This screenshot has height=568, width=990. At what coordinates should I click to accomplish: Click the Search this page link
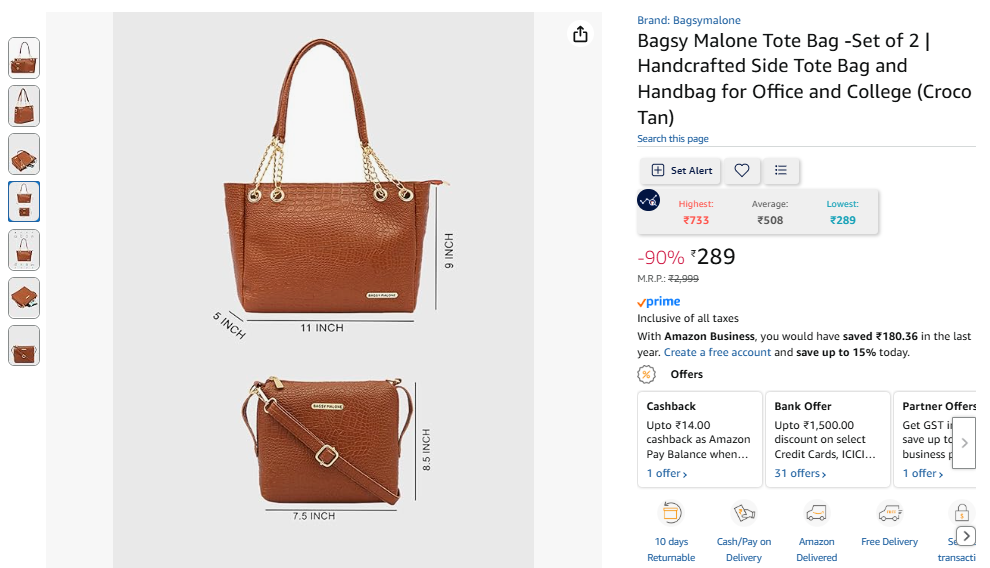tap(672, 138)
